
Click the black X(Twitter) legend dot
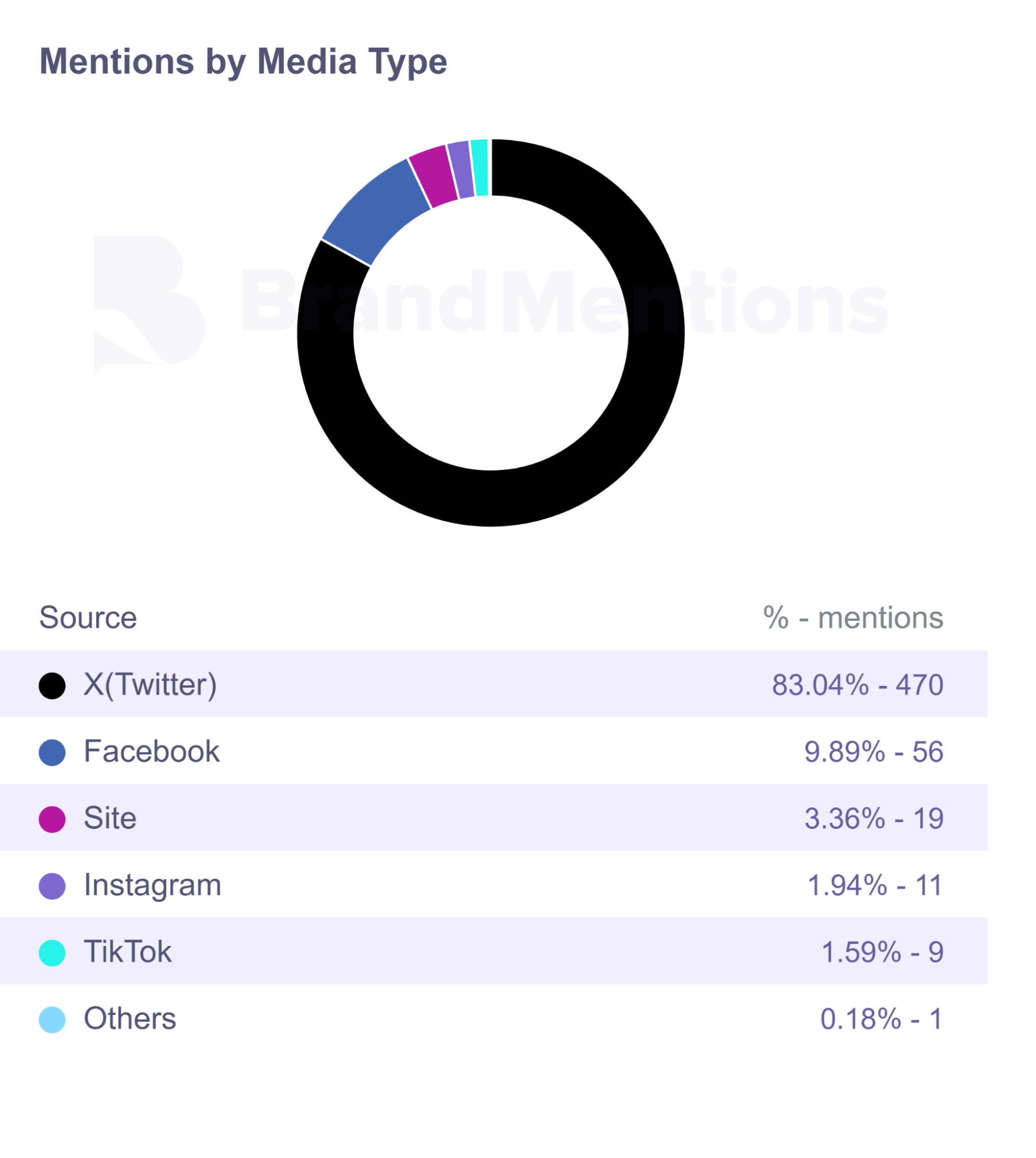52,686
